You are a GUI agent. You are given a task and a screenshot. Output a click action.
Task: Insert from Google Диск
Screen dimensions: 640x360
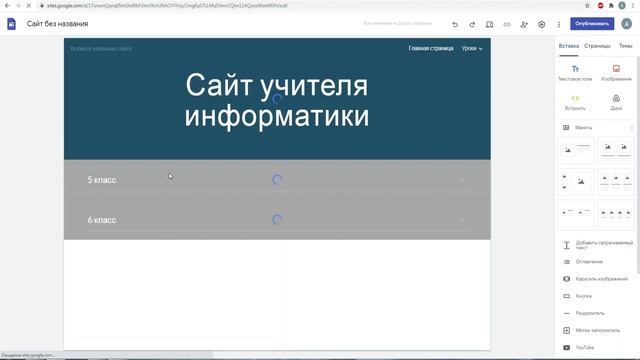[x=616, y=102]
